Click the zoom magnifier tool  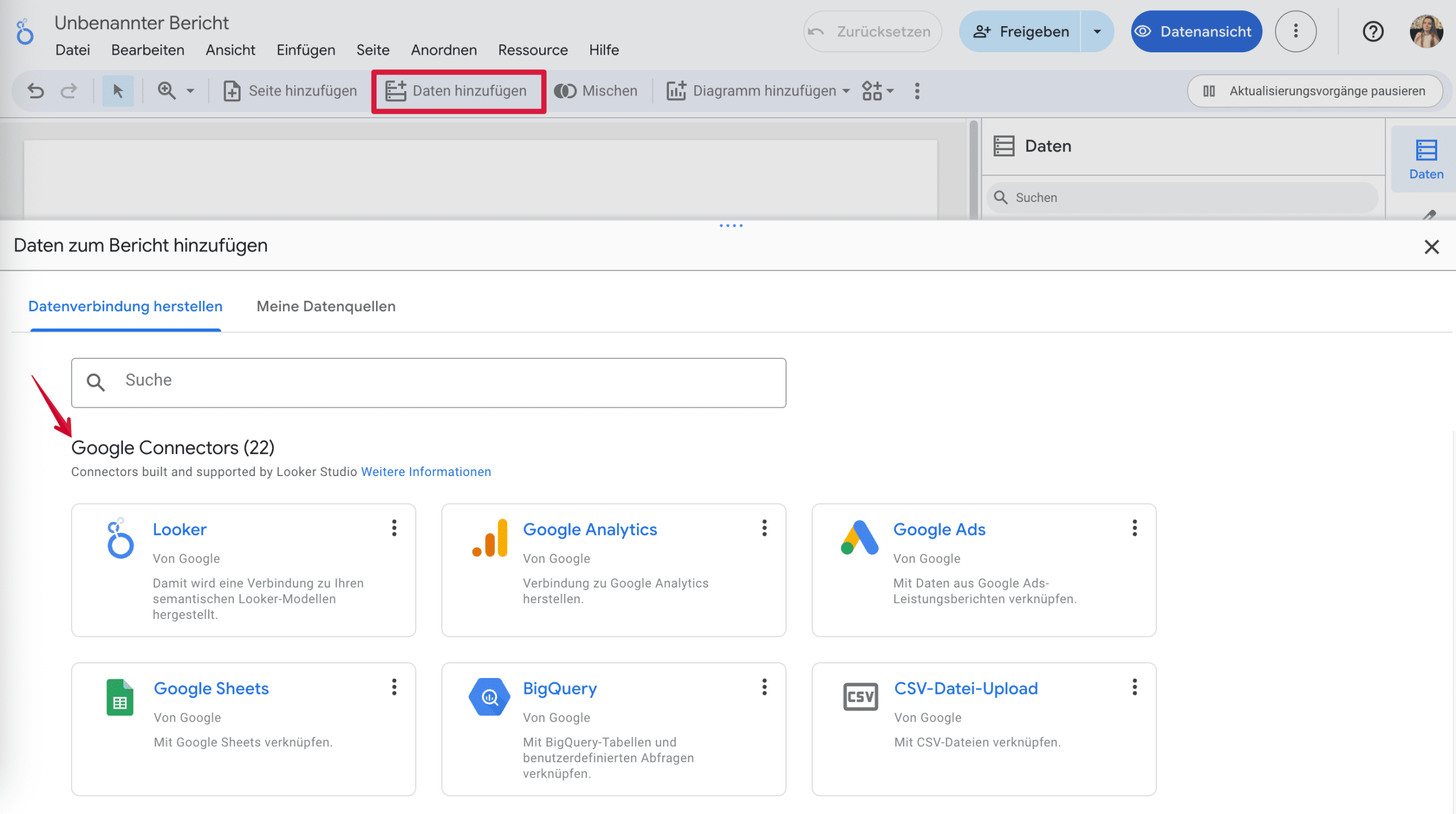[x=167, y=91]
